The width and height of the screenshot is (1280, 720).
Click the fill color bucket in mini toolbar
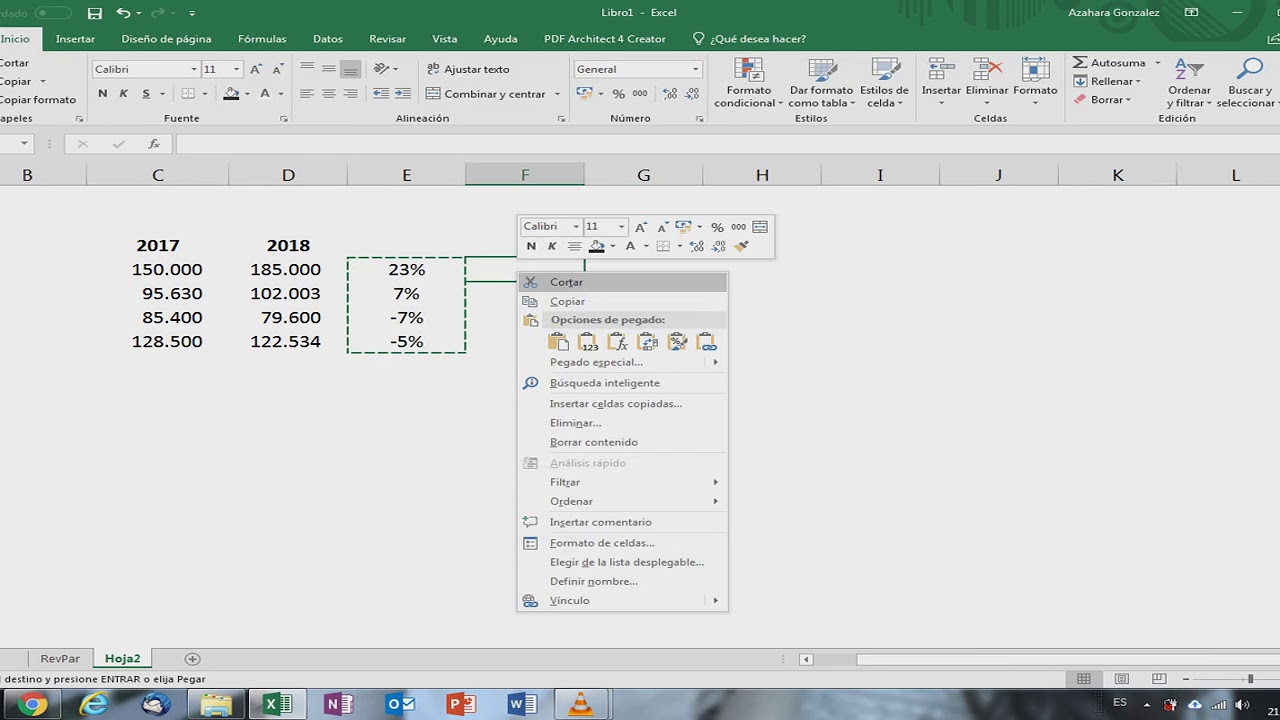point(597,246)
